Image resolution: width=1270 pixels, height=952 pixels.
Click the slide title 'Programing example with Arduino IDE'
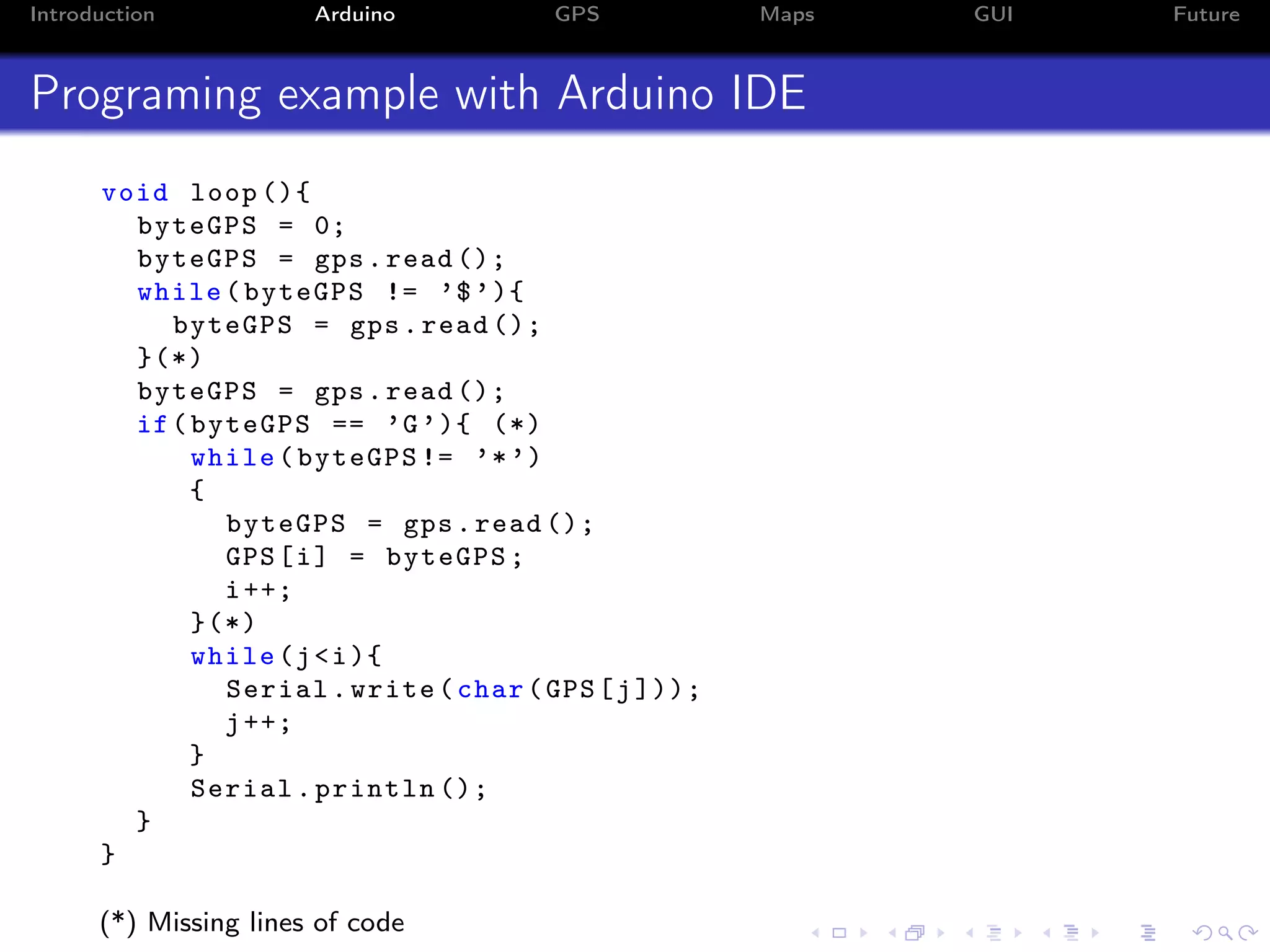click(x=419, y=94)
